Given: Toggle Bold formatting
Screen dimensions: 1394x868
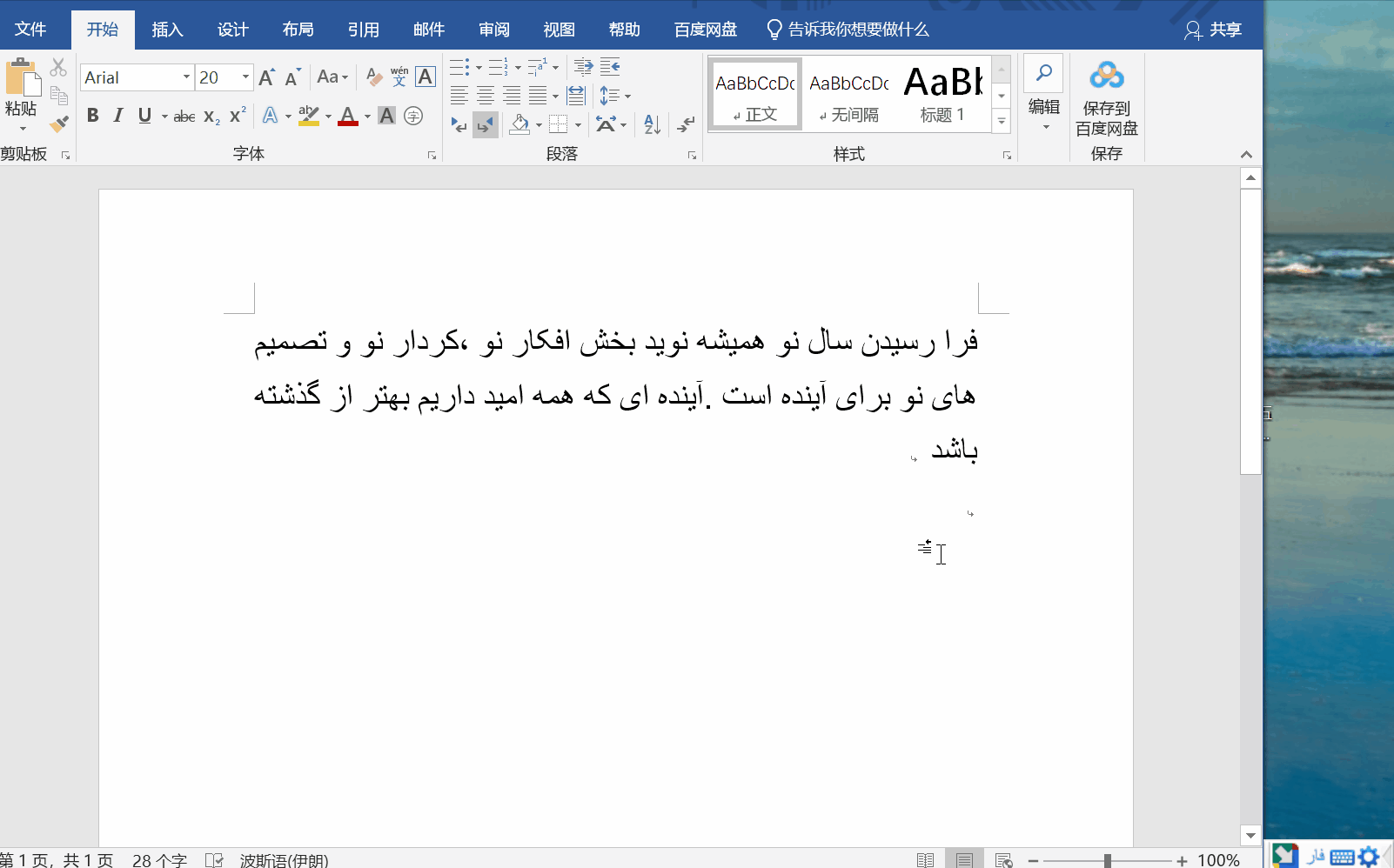Looking at the screenshot, I should coord(93,116).
